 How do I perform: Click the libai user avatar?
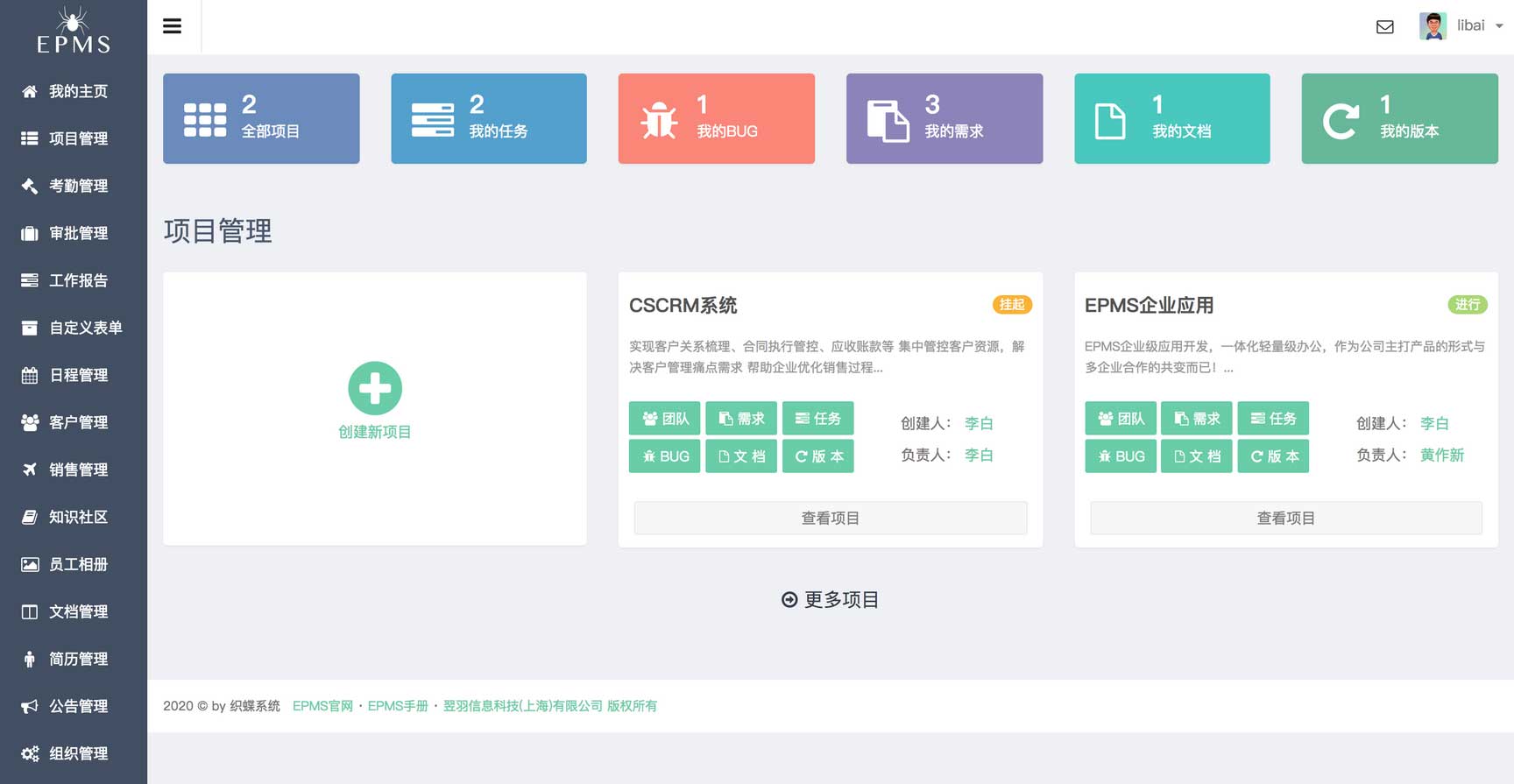click(x=1433, y=26)
